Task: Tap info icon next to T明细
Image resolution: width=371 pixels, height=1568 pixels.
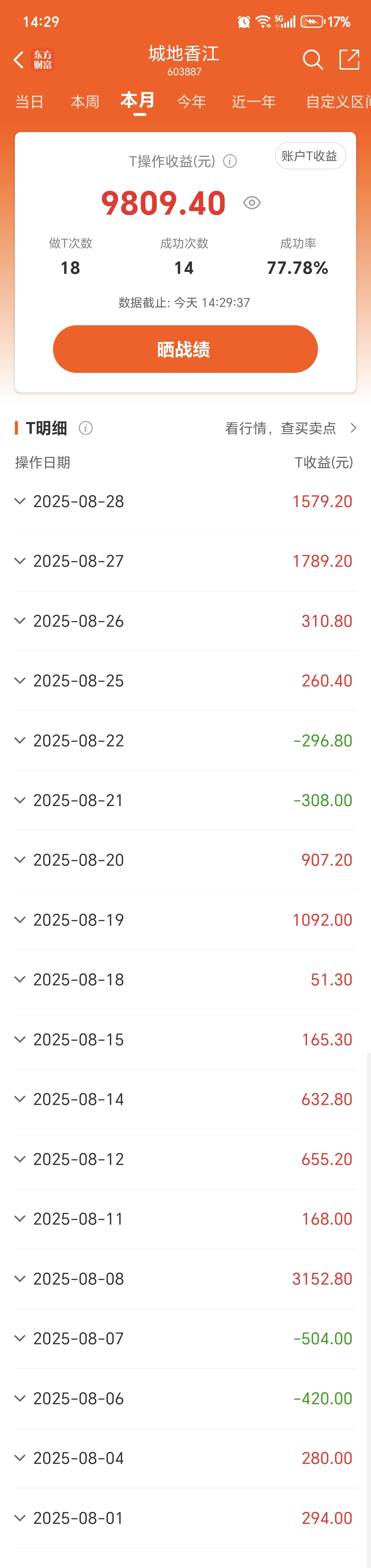Action: tap(86, 428)
